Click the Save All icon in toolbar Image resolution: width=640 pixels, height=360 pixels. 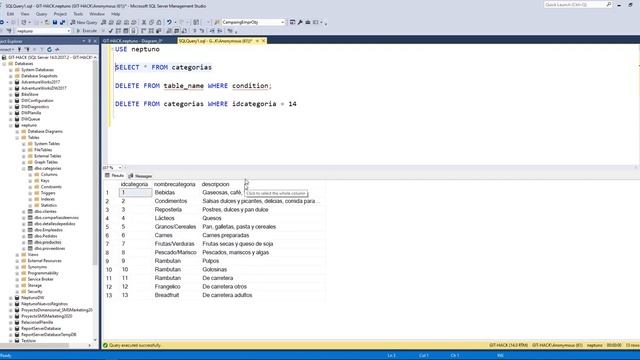pos(62,22)
